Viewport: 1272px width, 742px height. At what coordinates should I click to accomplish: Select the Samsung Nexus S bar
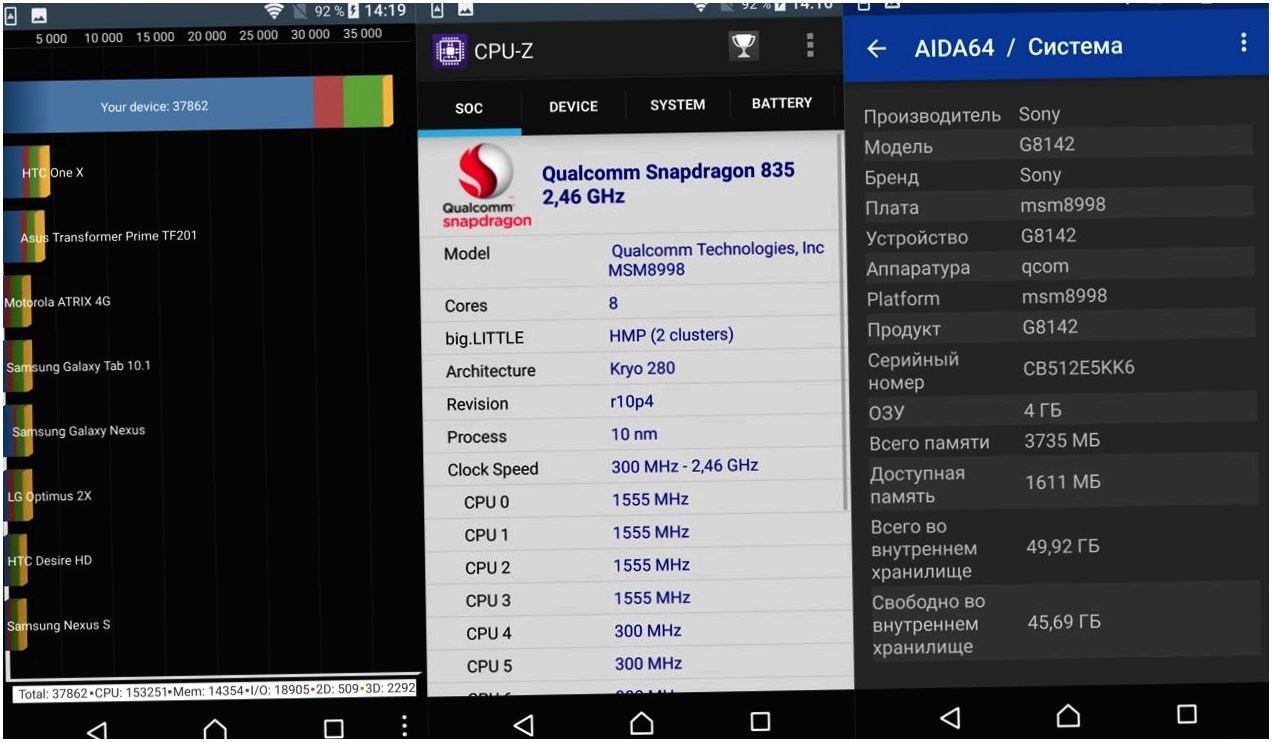[x=15, y=625]
